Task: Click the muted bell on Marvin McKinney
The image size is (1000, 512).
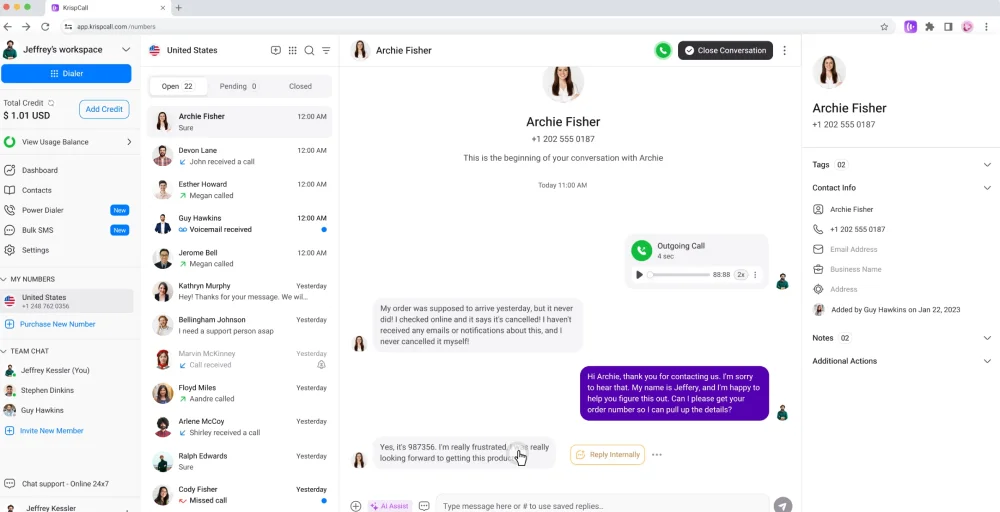Action: coord(321,365)
